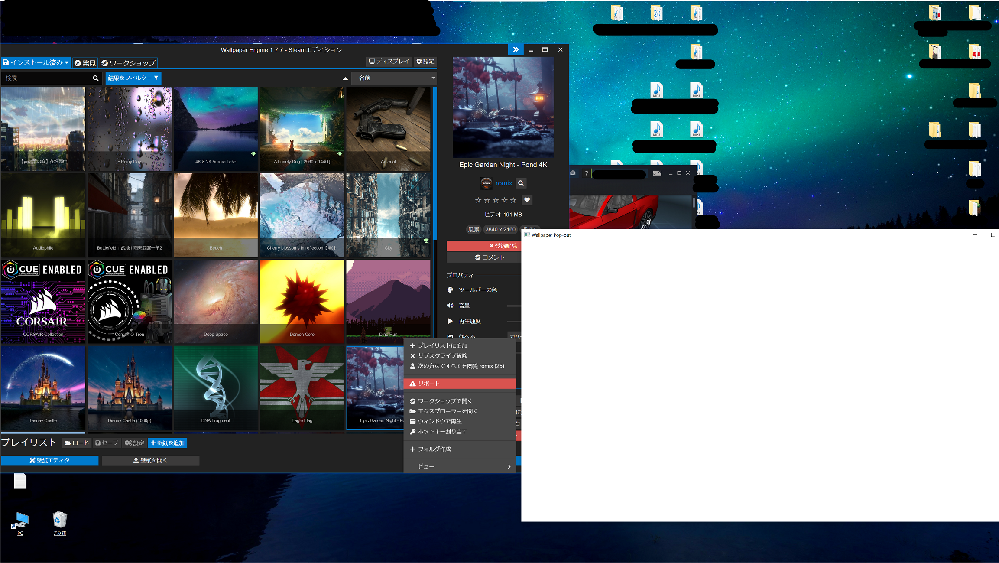Select the raindrops on glass wallpaper thumbnail
Screen dimensions: 999x563
tap(129, 129)
